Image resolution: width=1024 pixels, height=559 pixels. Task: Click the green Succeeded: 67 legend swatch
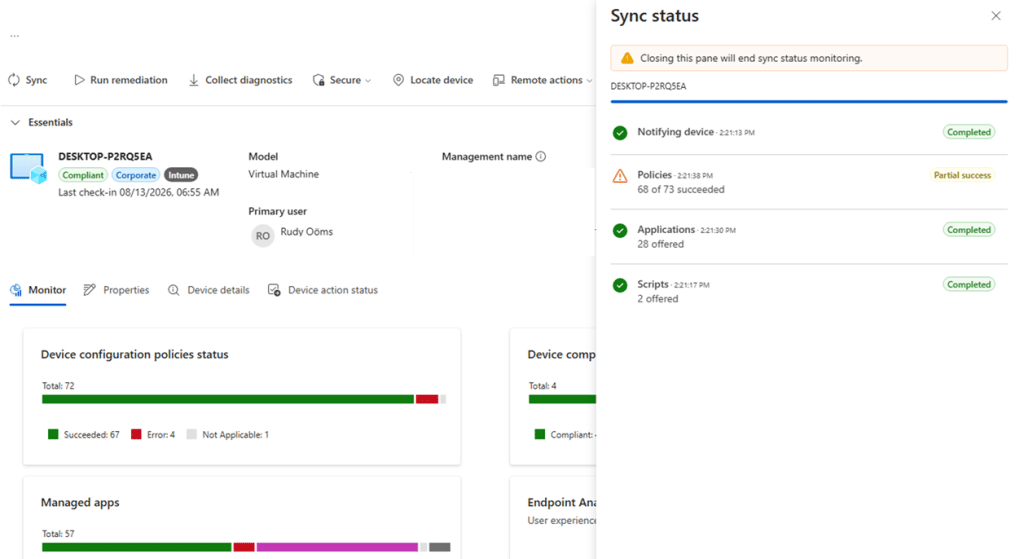click(x=53, y=434)
